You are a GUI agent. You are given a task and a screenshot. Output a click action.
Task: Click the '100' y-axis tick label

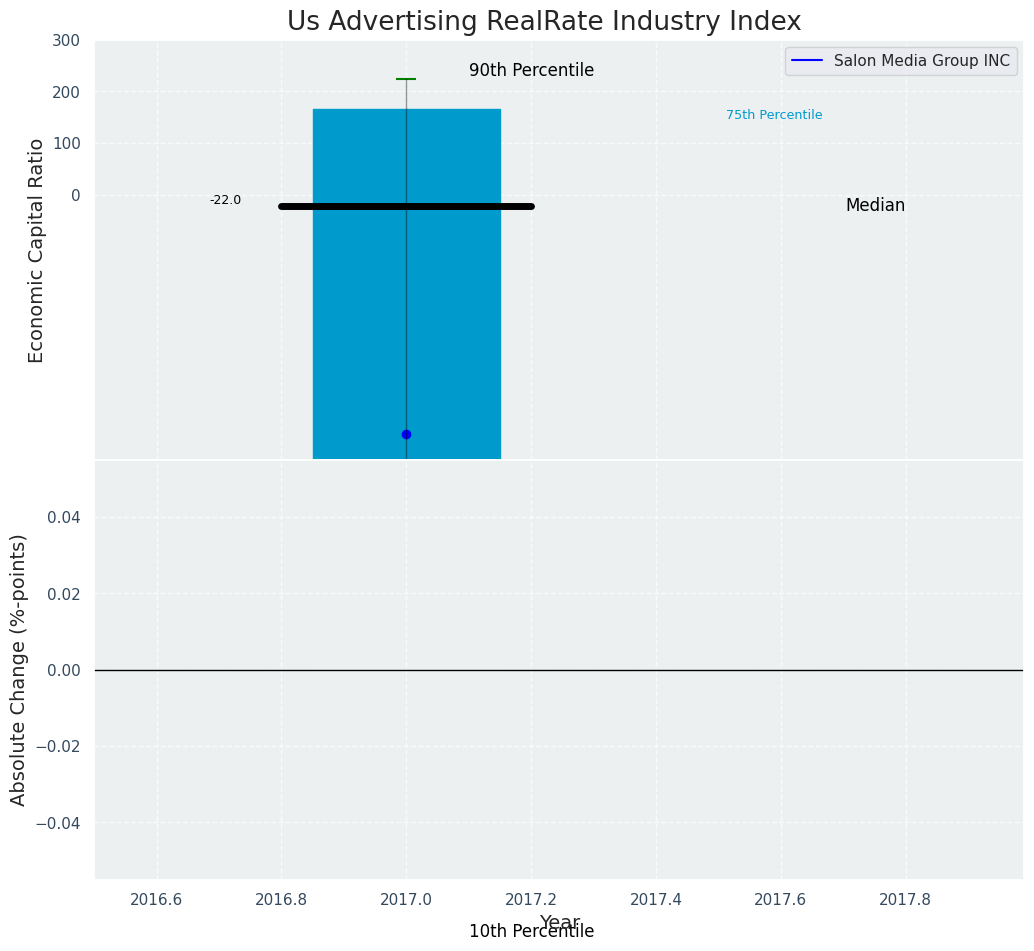(x=65, y=144)
